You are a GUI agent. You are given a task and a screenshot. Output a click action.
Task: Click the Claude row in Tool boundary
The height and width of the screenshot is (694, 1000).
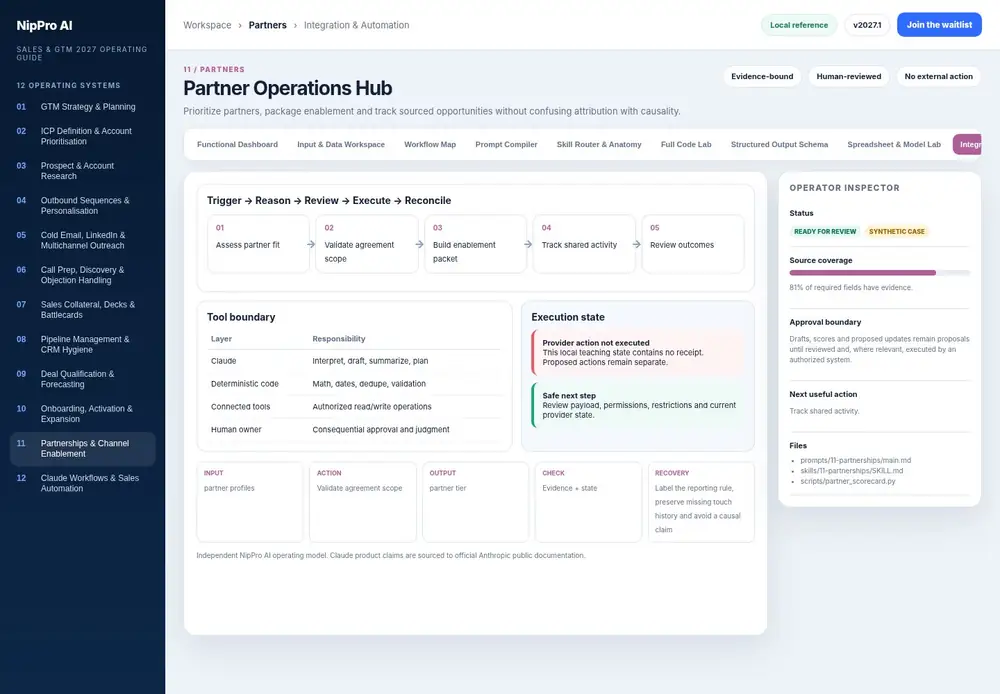pos(355,361)
